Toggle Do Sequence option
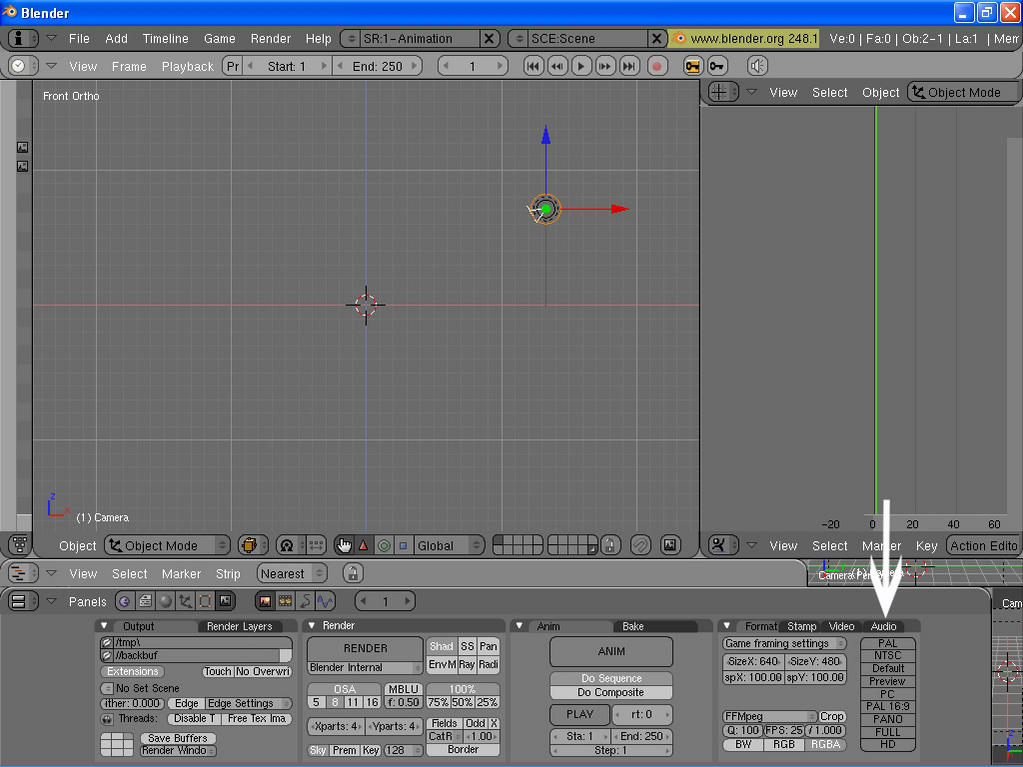The image size is (1023, 767). pos(611,678)
